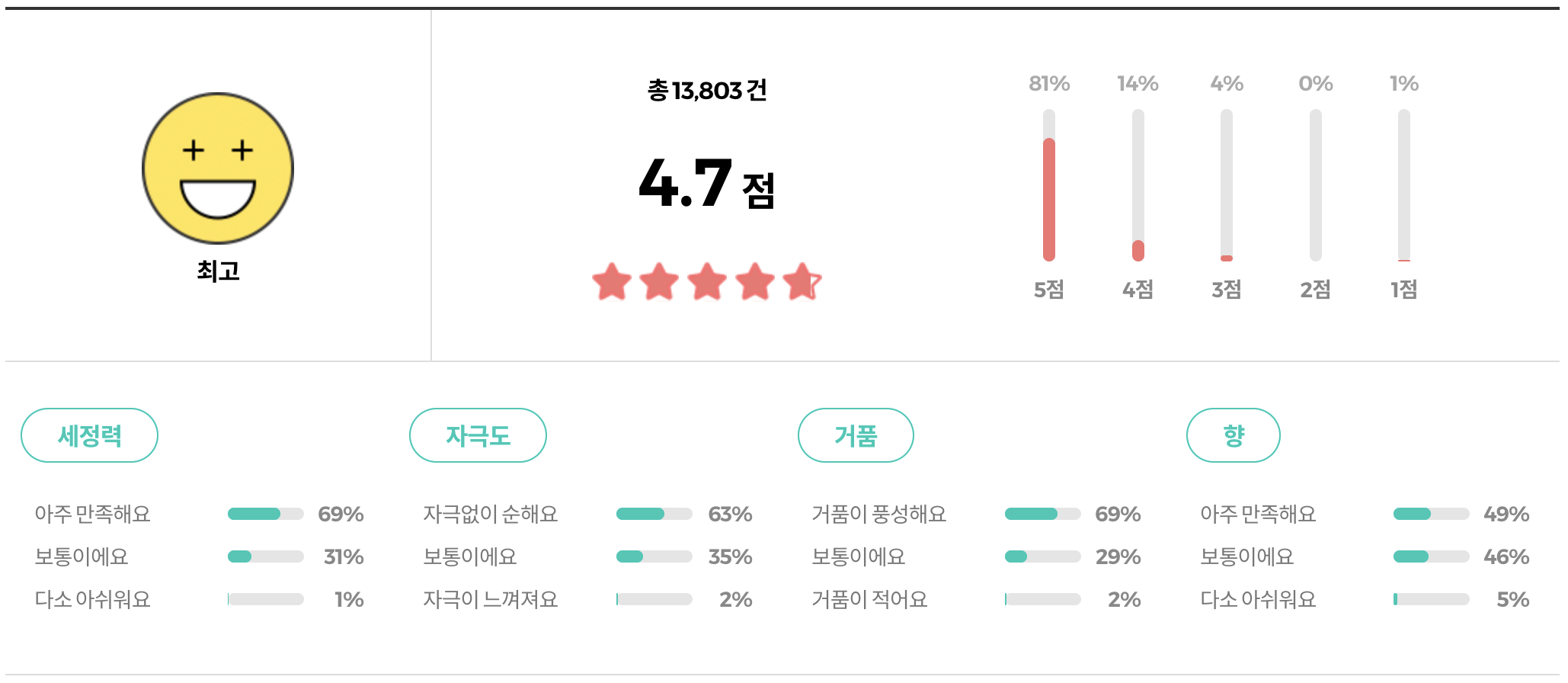Open the 2점 rating details
The image size is (1568, 683).
(1316, 187)
